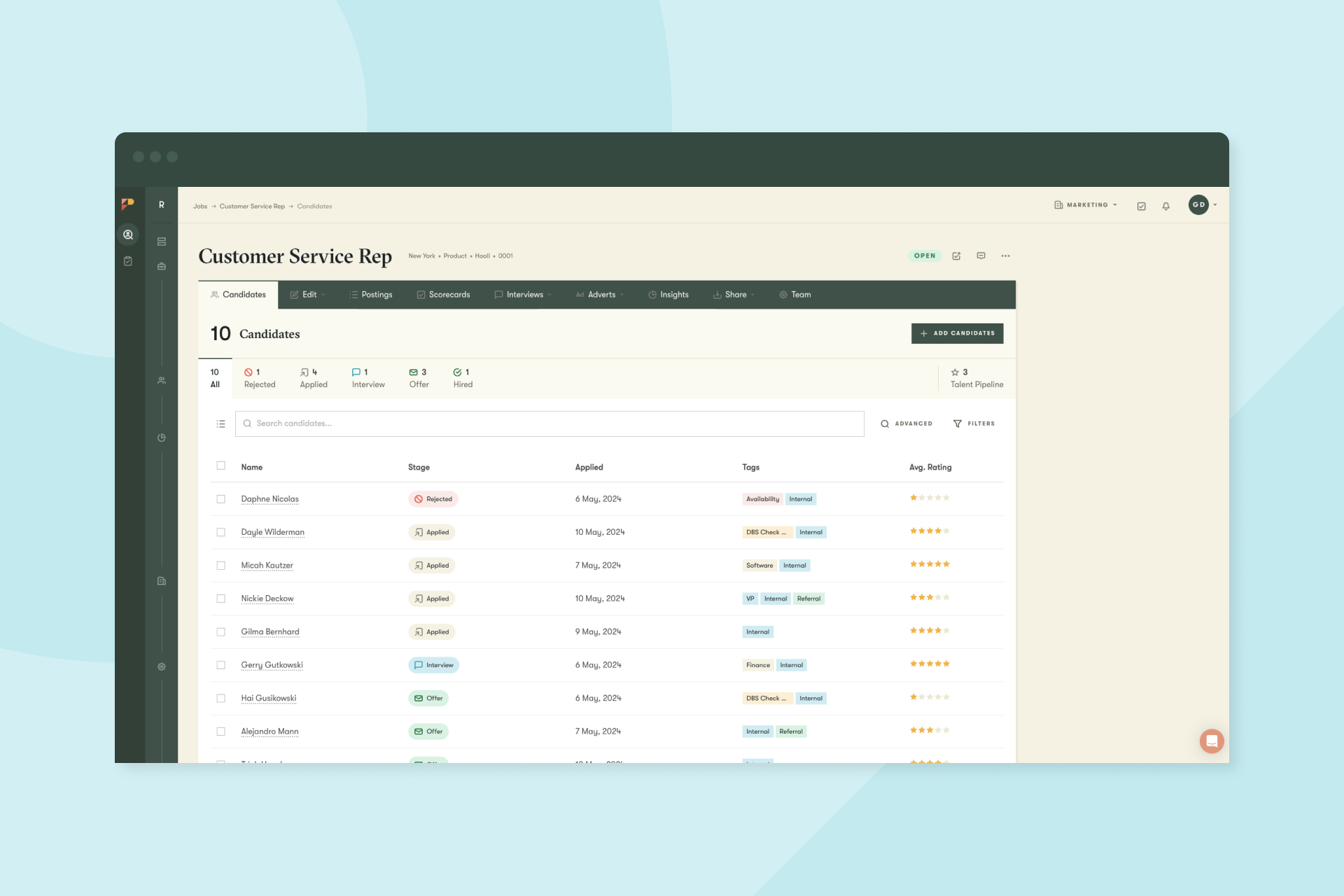Open the settings gear in the sidebar
The width and height of the screenshot is (1344, 896).
(161, 666)
